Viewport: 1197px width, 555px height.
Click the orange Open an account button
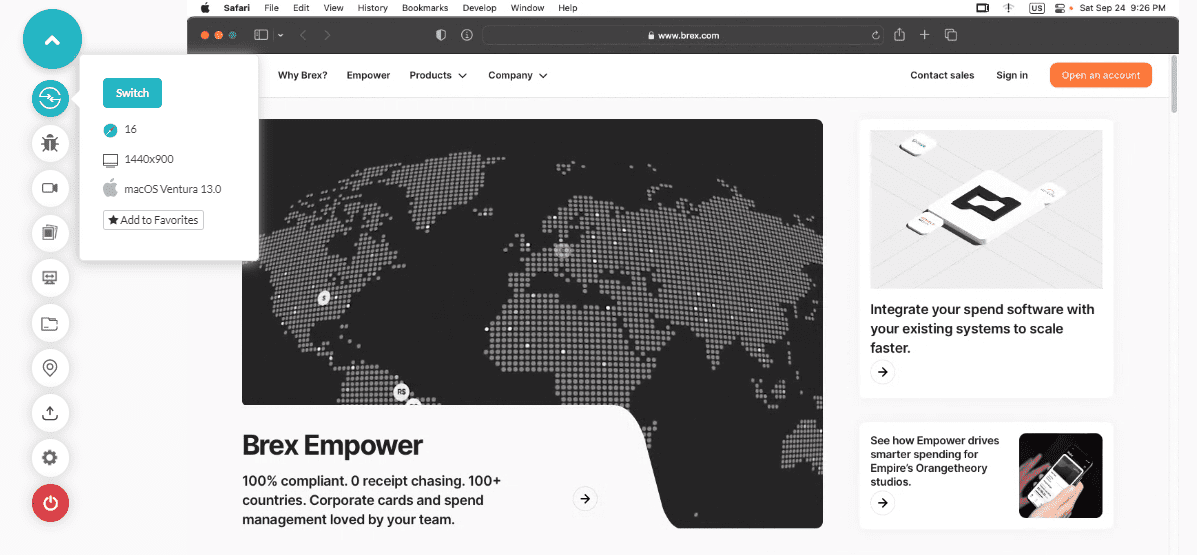1100,75
